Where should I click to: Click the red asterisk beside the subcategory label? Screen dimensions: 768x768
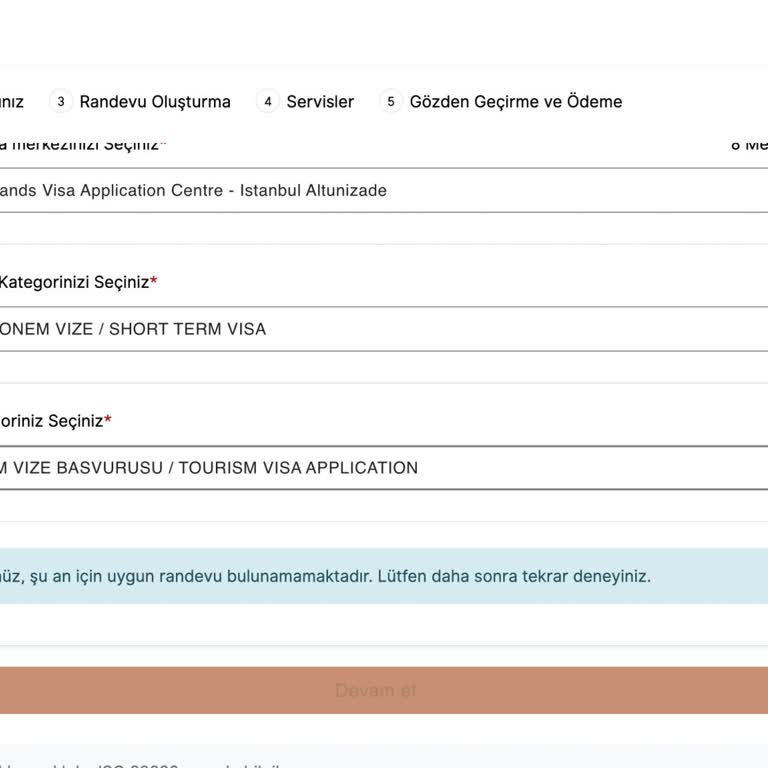pyautogui.click(x=108, y=421)
